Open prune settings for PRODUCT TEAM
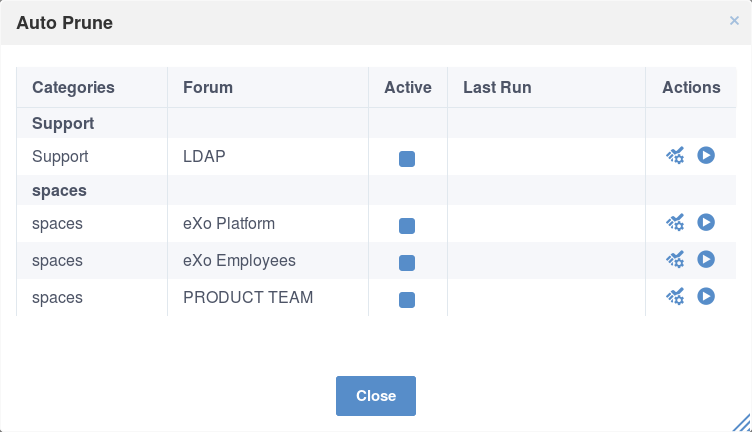Image resolution: width=752 pixels, height=432 pixels. tap(675, 296)
